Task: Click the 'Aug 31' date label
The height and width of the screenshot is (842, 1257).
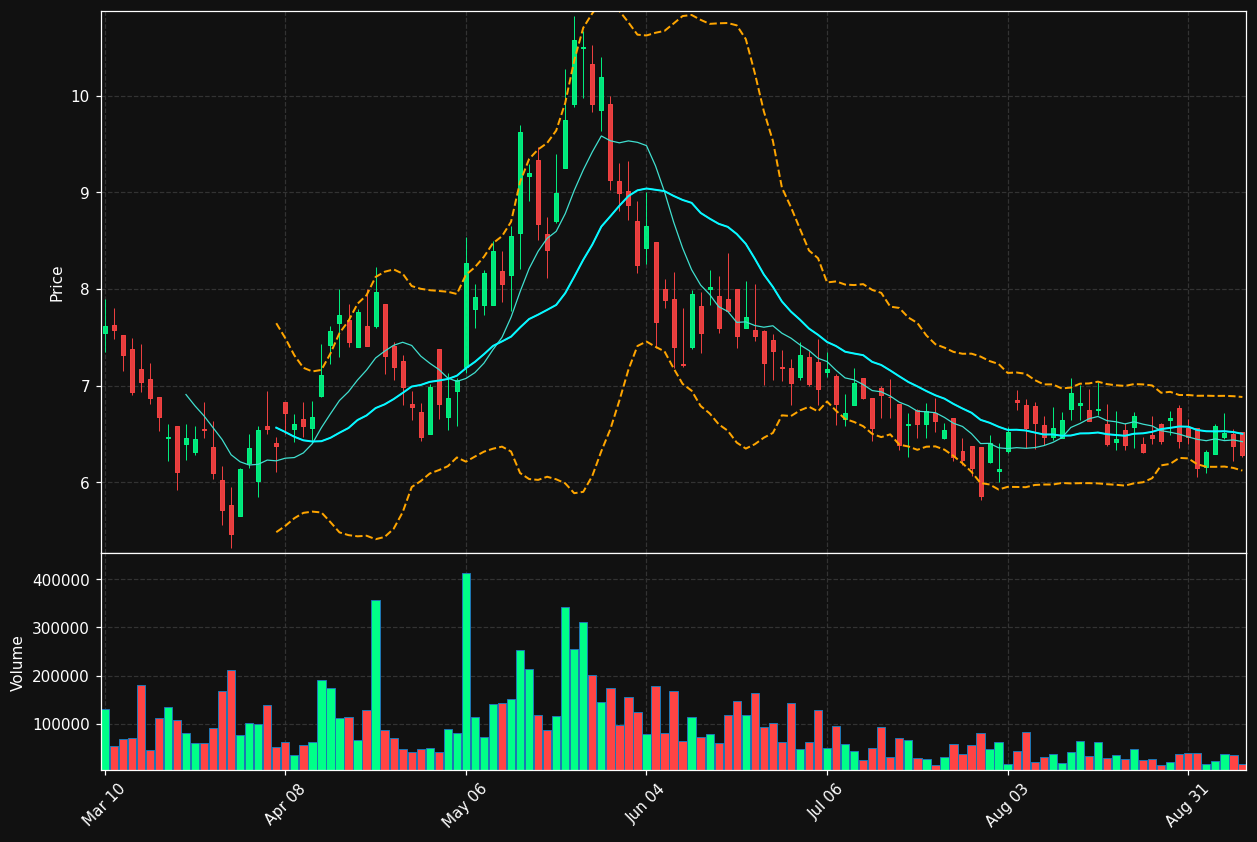Action: click(x=1187, y=804)
